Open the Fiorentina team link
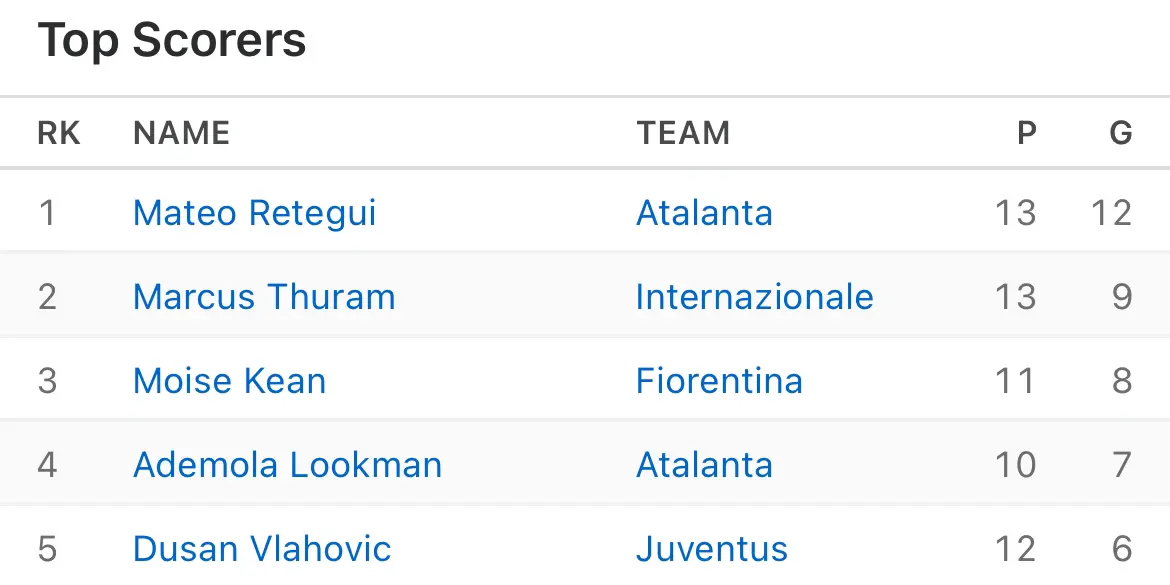This screenshot has height=585, width=1170. pos(719,381)
